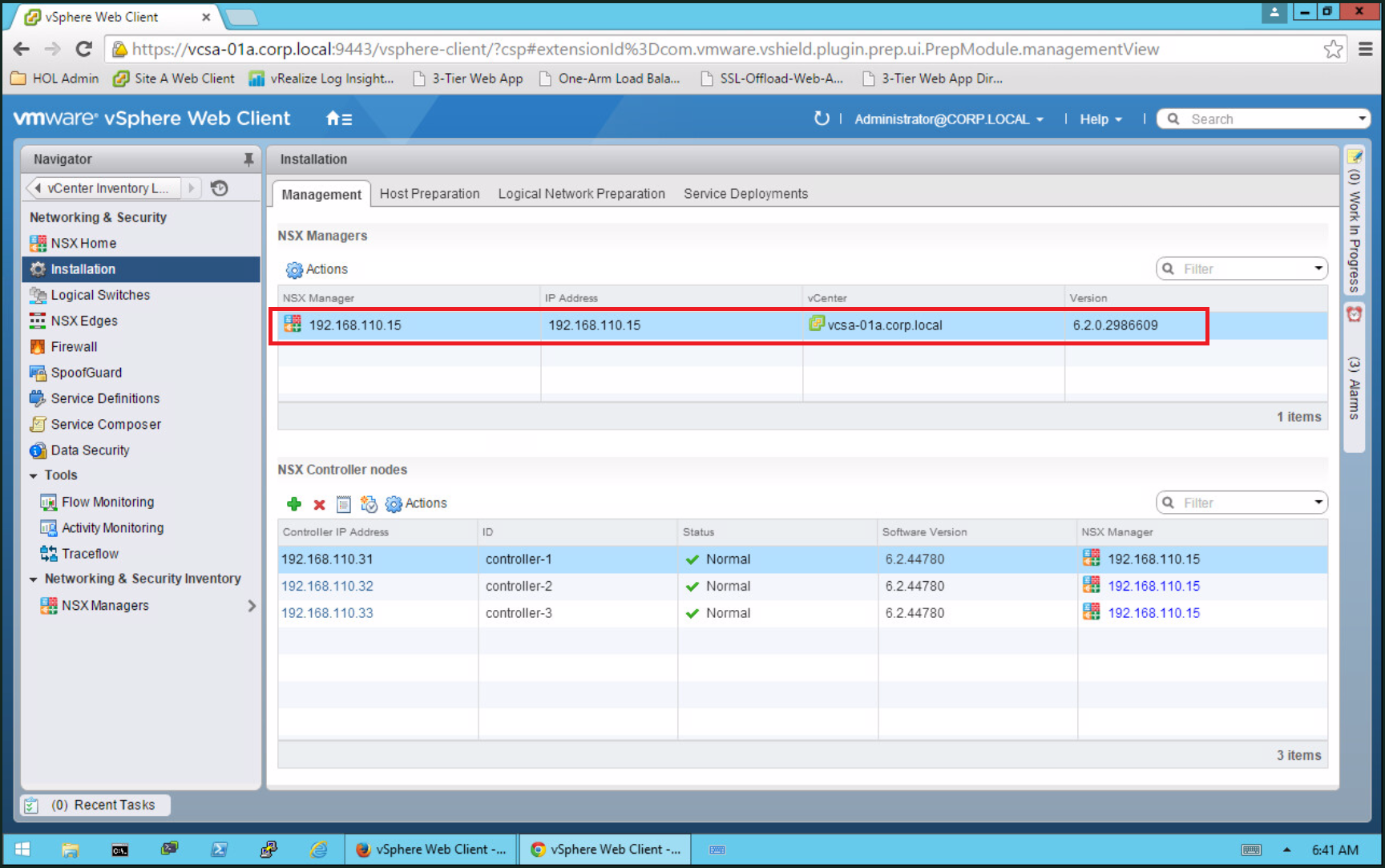Open the search box dropdown arrow

point(1362,119)
